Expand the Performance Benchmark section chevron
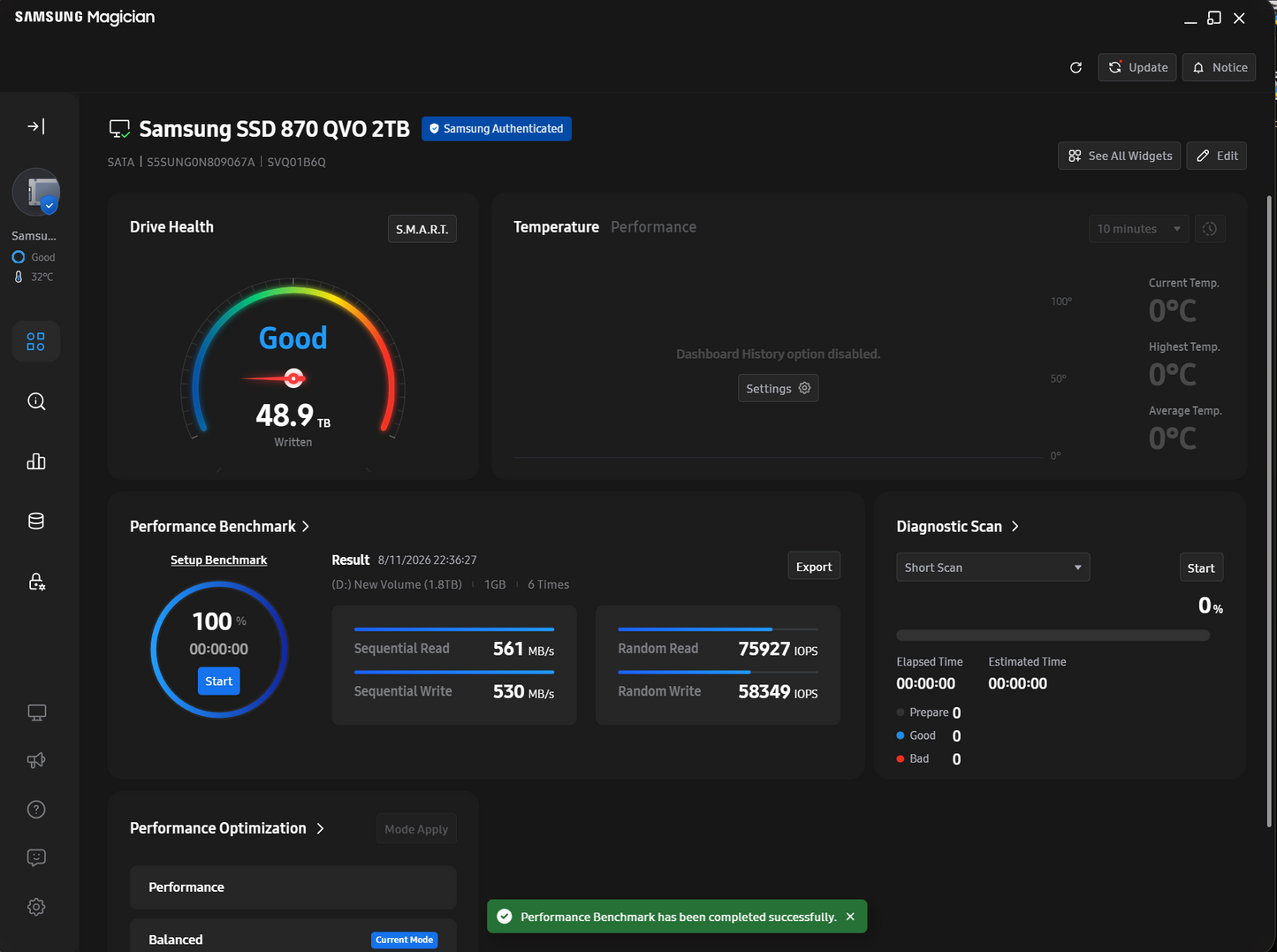The image size is (1277, 952). (x=306, y=526)
